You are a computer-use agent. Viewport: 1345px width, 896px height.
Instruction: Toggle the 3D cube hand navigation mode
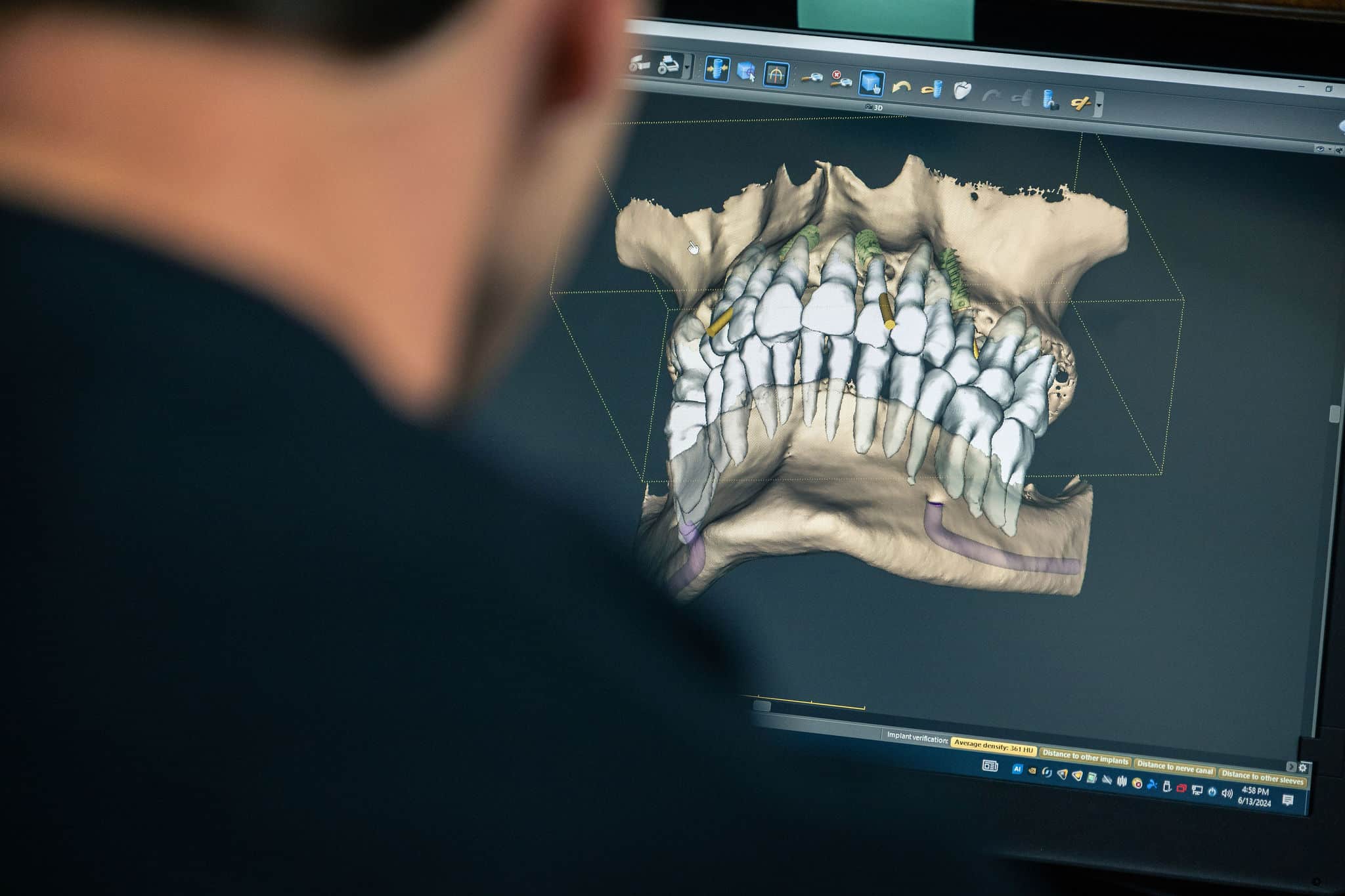click(871, 83)
